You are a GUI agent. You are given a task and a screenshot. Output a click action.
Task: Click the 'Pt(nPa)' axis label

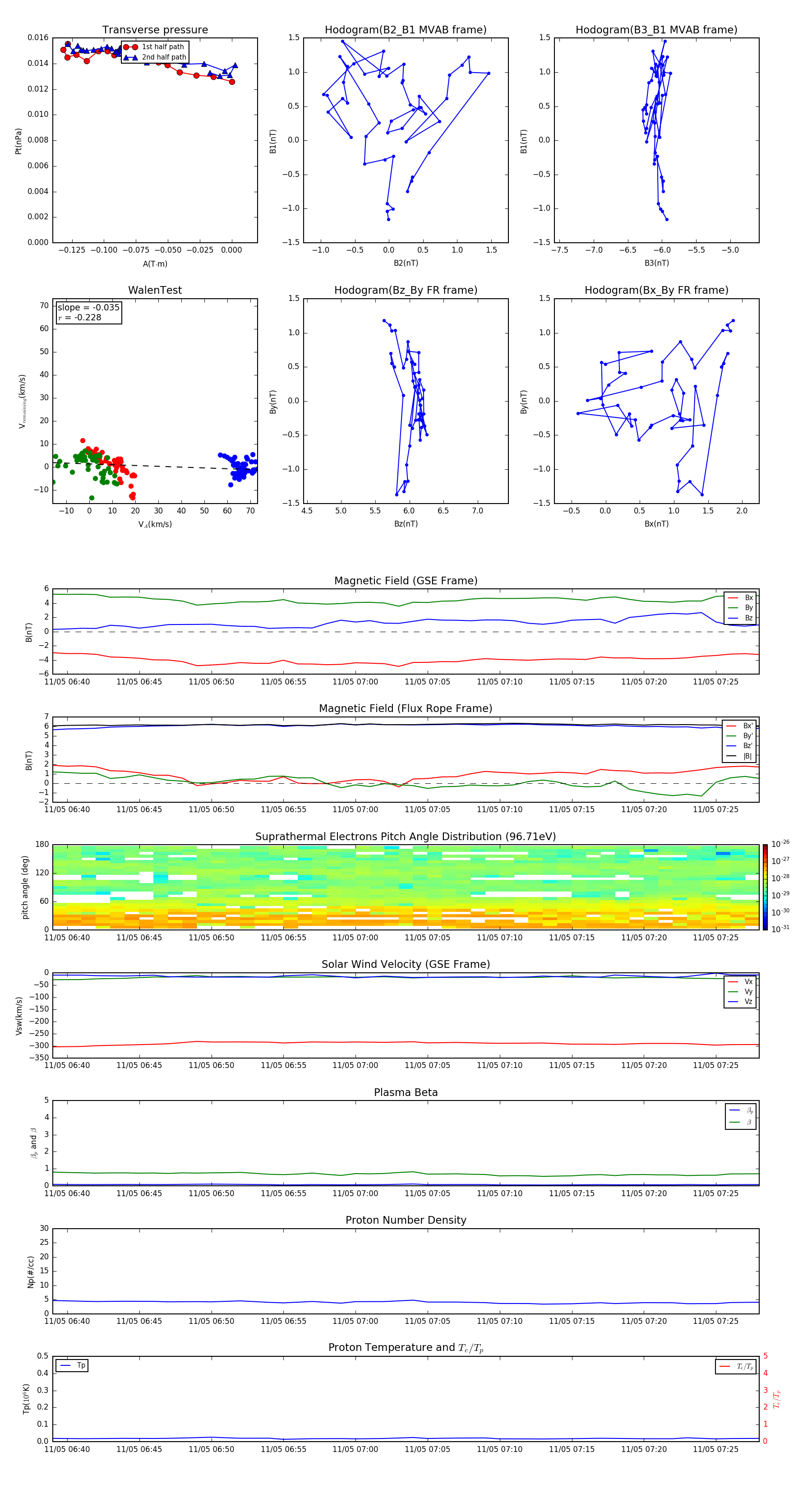tap(18, 140)
